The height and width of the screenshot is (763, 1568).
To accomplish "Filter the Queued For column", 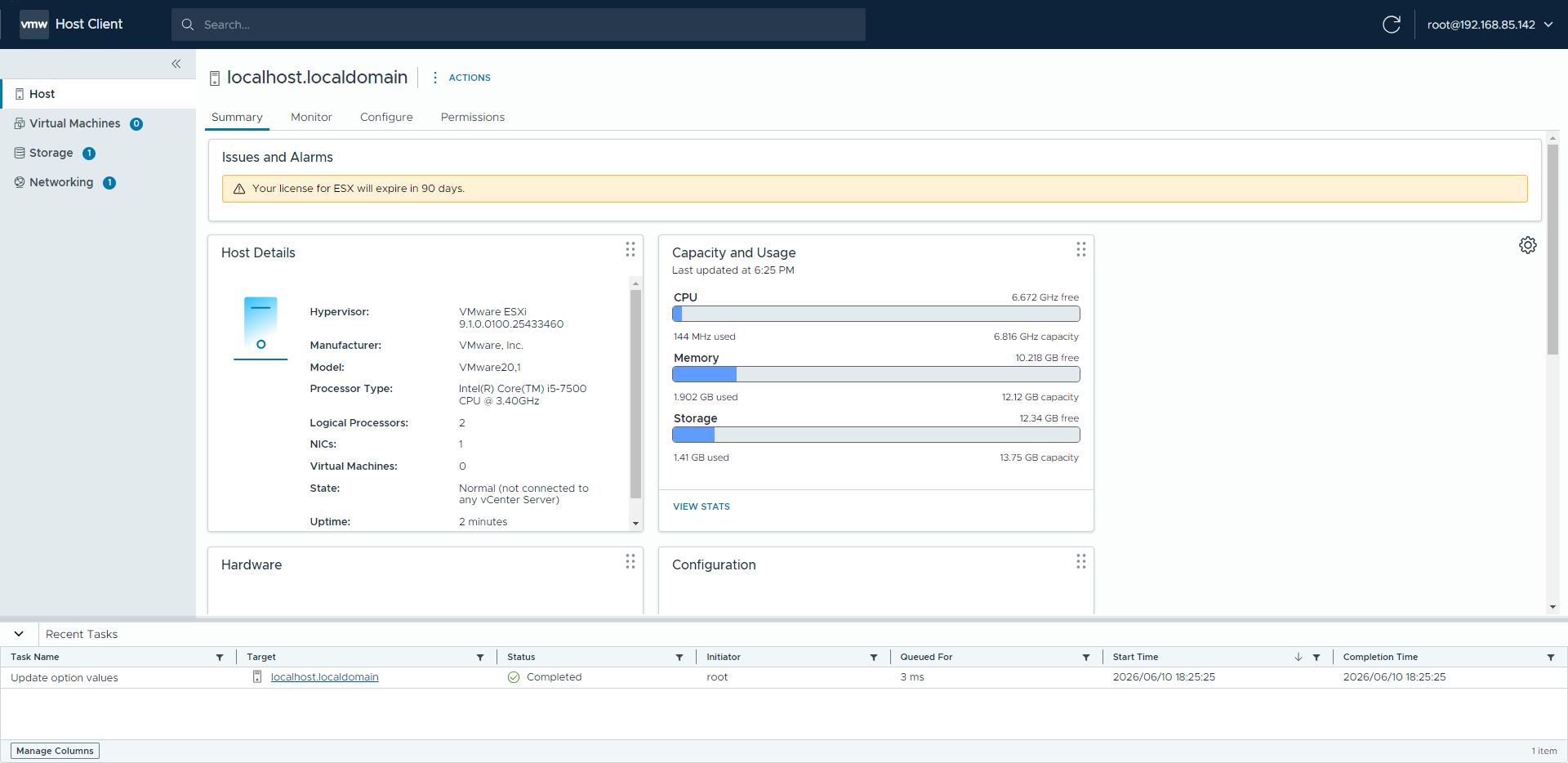I will pos(1086,658).
